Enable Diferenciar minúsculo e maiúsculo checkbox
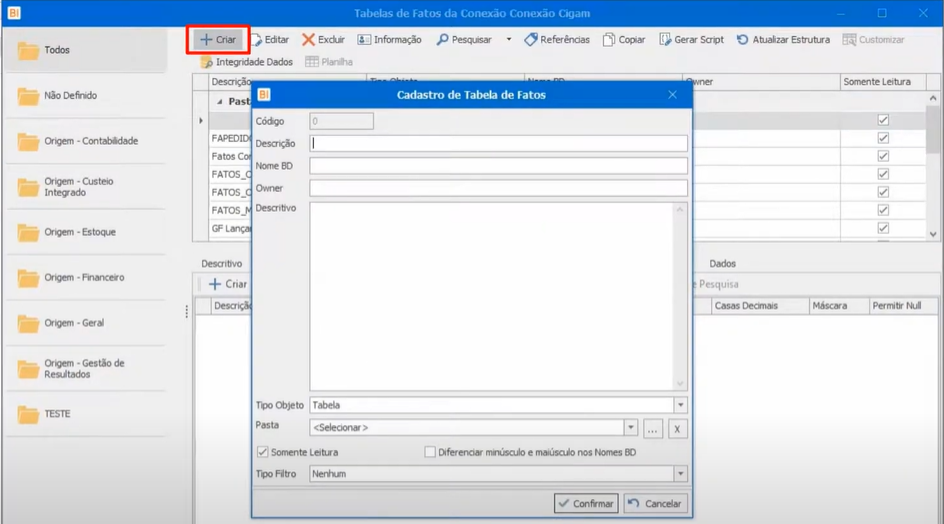 pyautogui.click(x=430, y=452)
